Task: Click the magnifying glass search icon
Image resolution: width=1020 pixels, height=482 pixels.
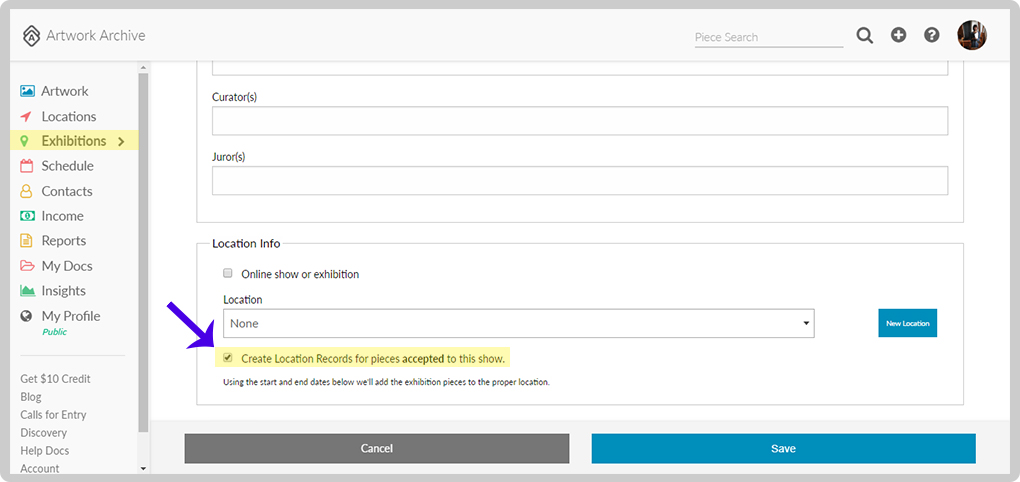Action: coord(864,36)
